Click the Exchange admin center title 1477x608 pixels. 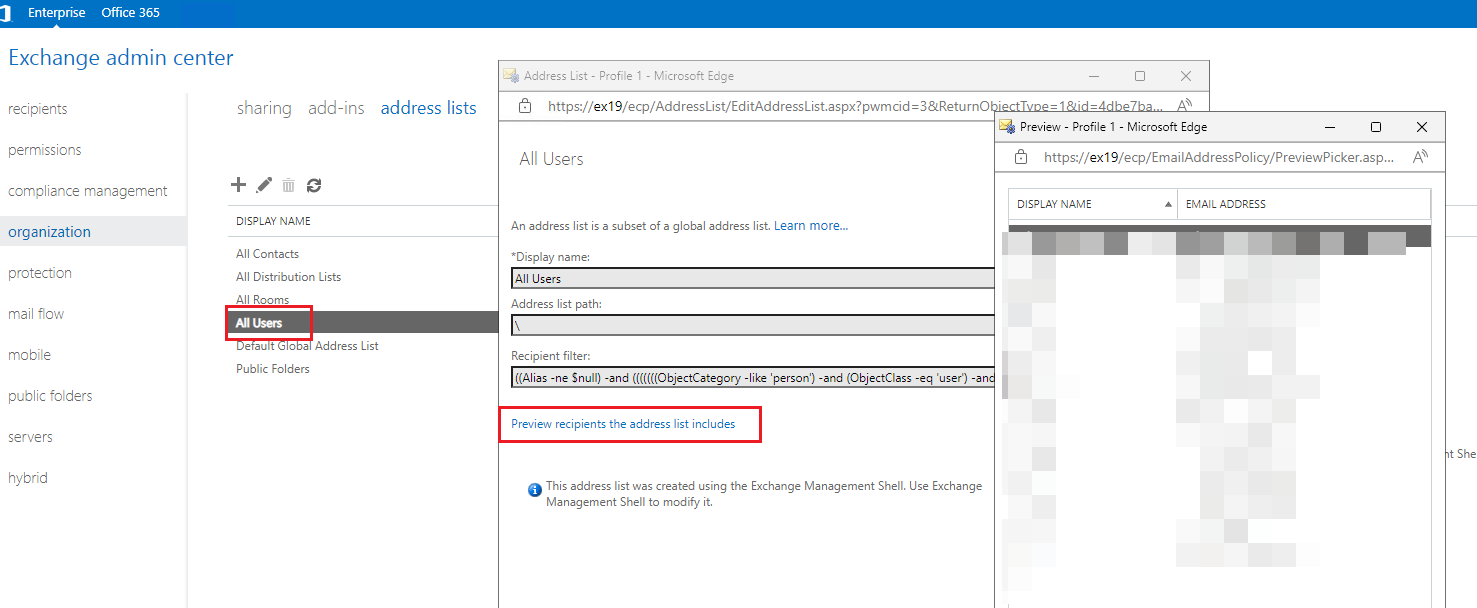tap(121, 58)
